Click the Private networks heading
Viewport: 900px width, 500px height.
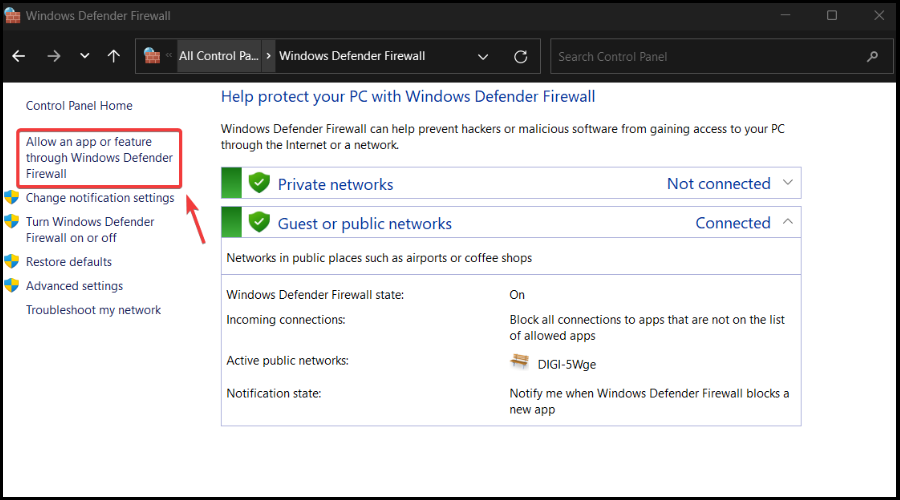pos(336,184)
